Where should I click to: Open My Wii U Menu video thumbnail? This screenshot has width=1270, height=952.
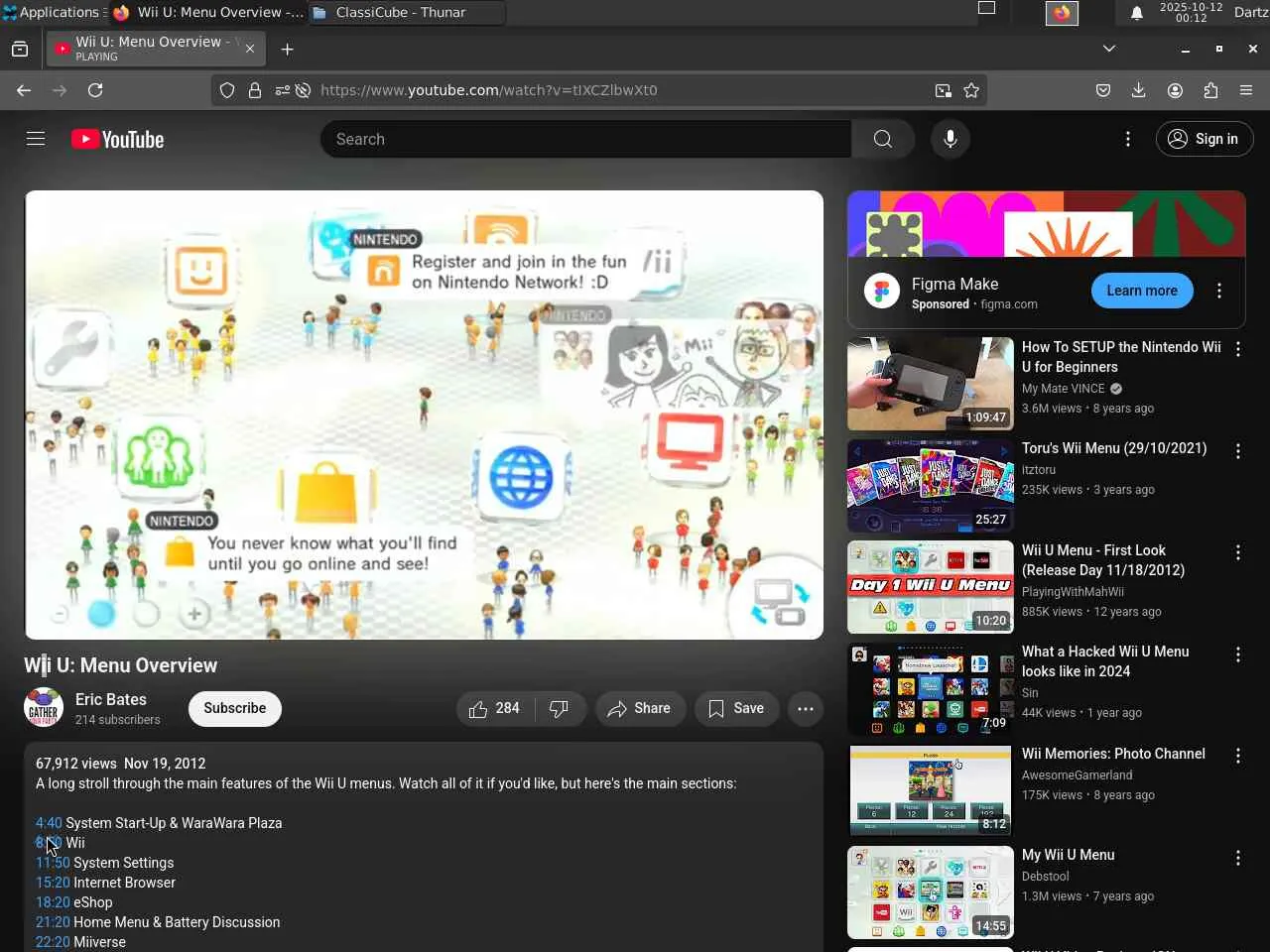pos(931,892)
